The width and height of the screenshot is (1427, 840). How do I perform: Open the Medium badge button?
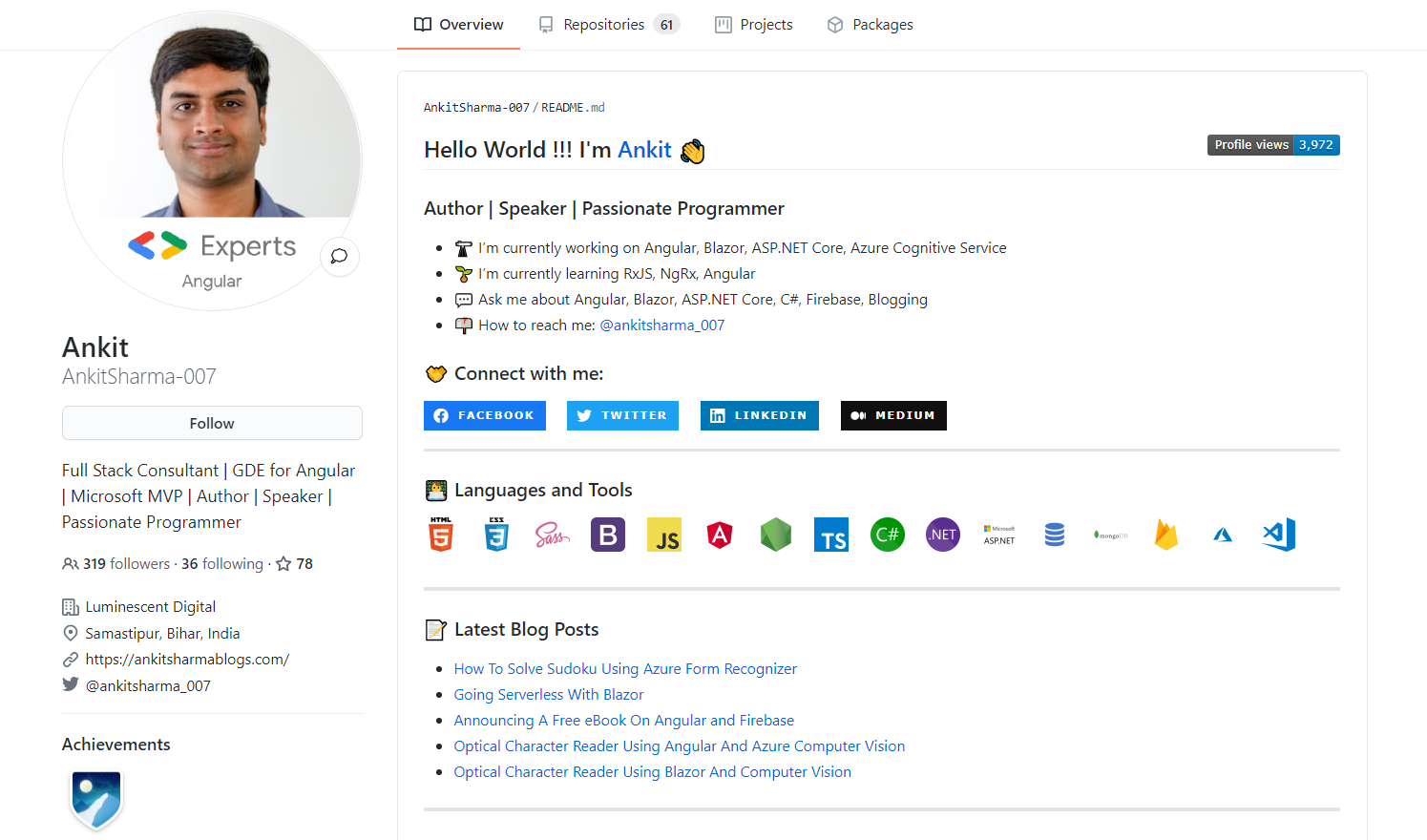(x=893, y=415)
